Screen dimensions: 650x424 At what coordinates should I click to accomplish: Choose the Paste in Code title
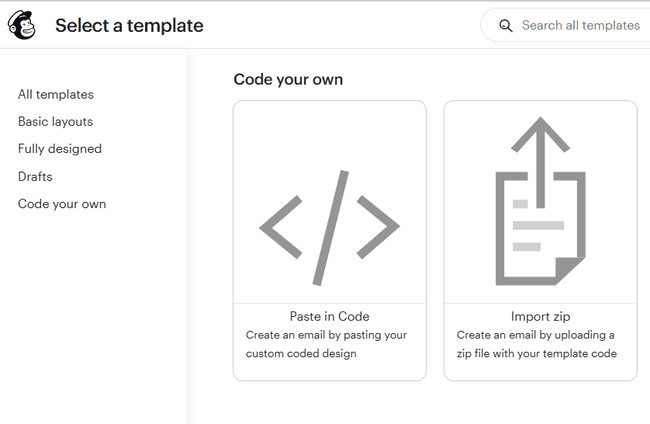pyautogui.click(x=330, y=316)
